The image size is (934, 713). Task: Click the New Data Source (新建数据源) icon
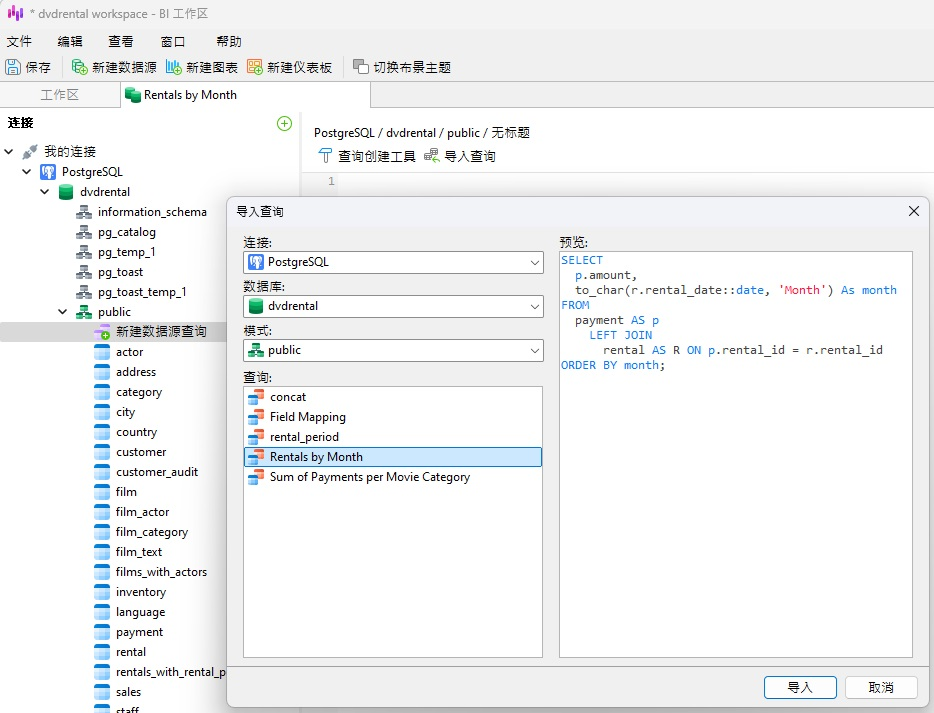[x=79, y=67]
